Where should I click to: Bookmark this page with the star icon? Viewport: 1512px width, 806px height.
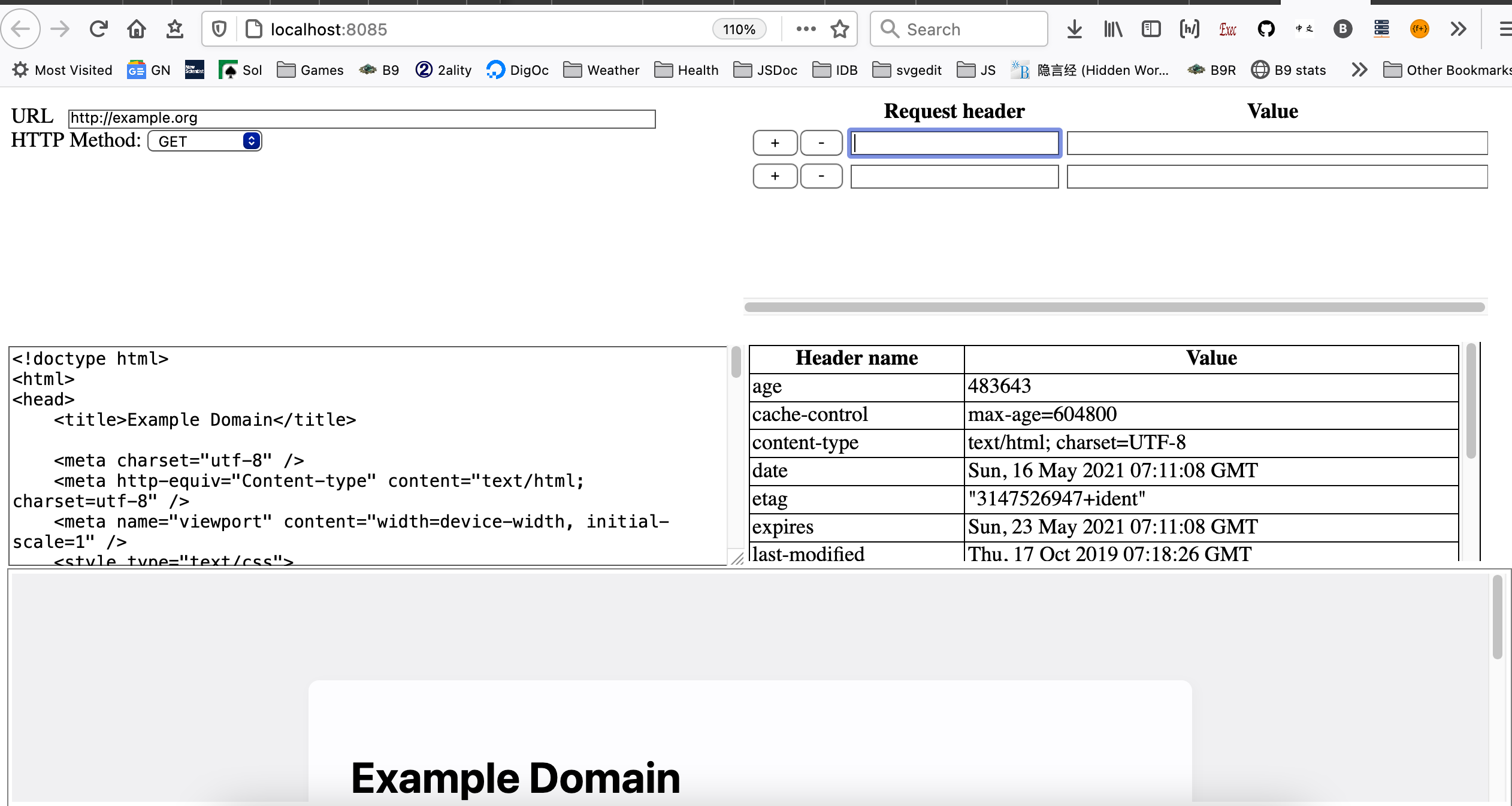pos(840,29)
